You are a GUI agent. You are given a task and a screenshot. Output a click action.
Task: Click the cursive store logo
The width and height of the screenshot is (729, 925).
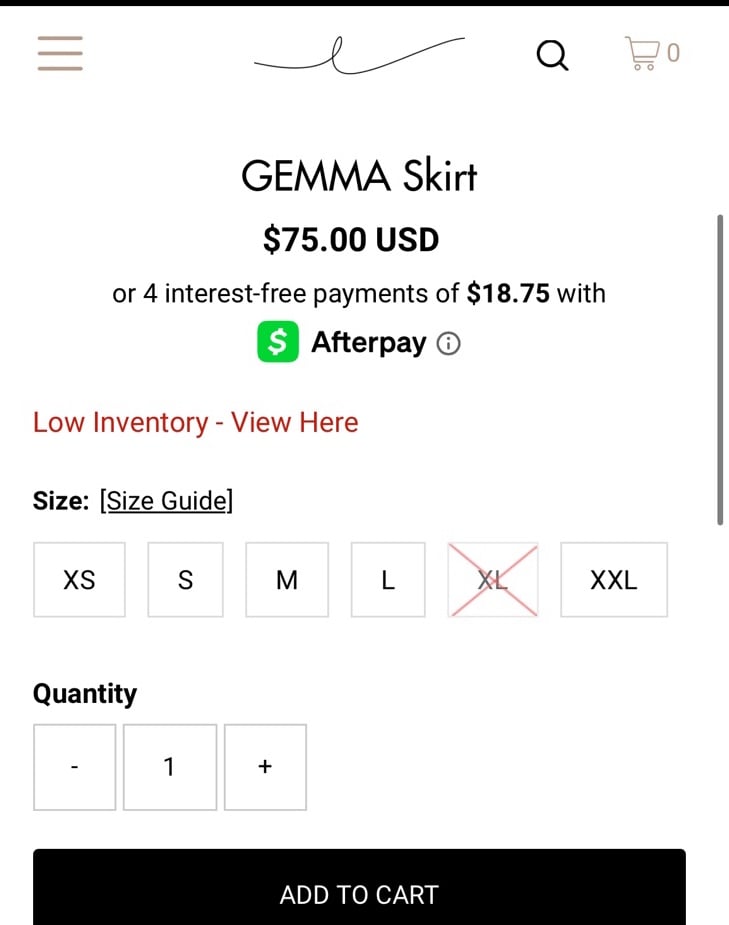tap(359, 55)
